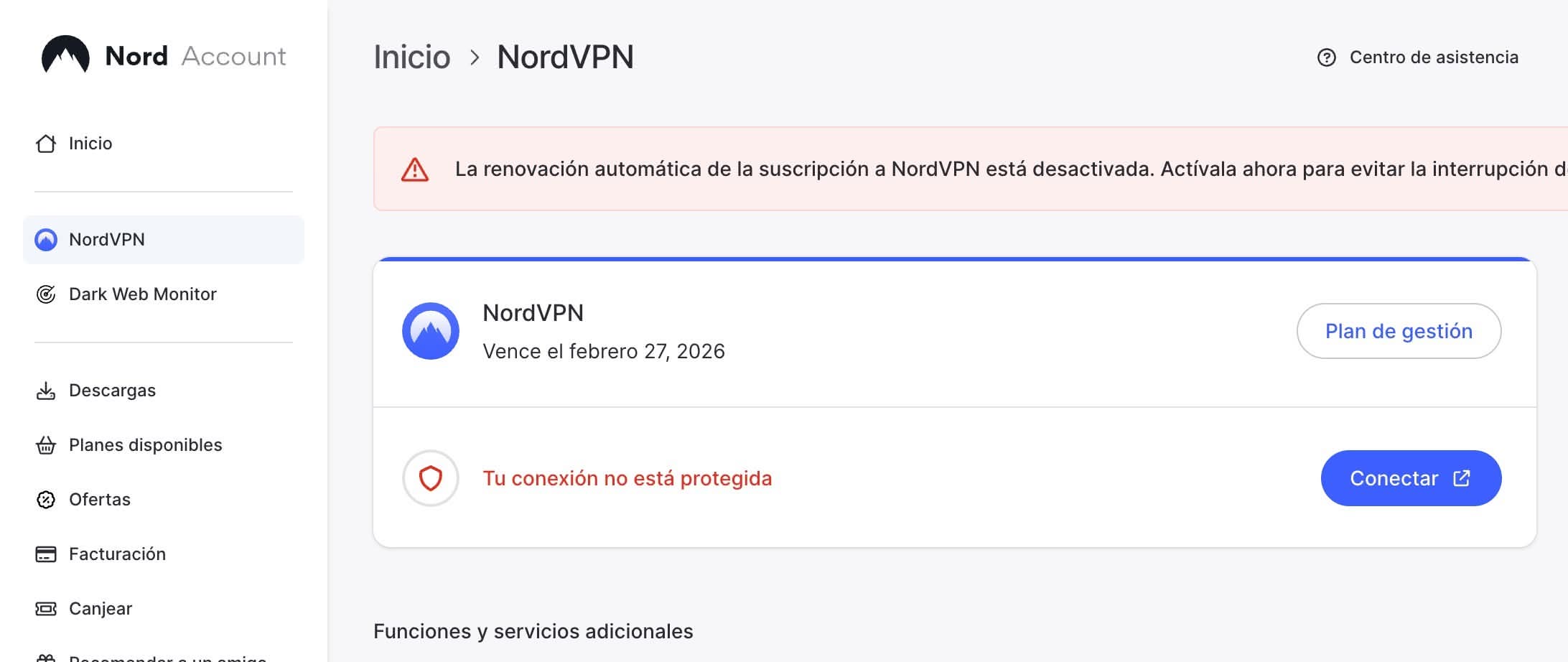Click the Nord mountain logo

pos(65,55)
